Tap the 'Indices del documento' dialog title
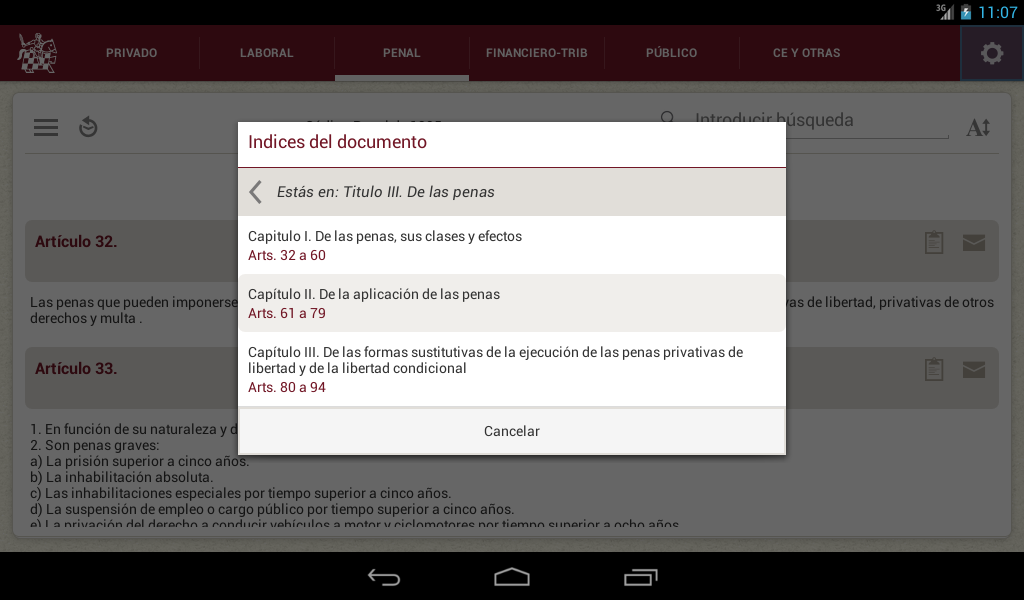 click(x=337, y=142)
